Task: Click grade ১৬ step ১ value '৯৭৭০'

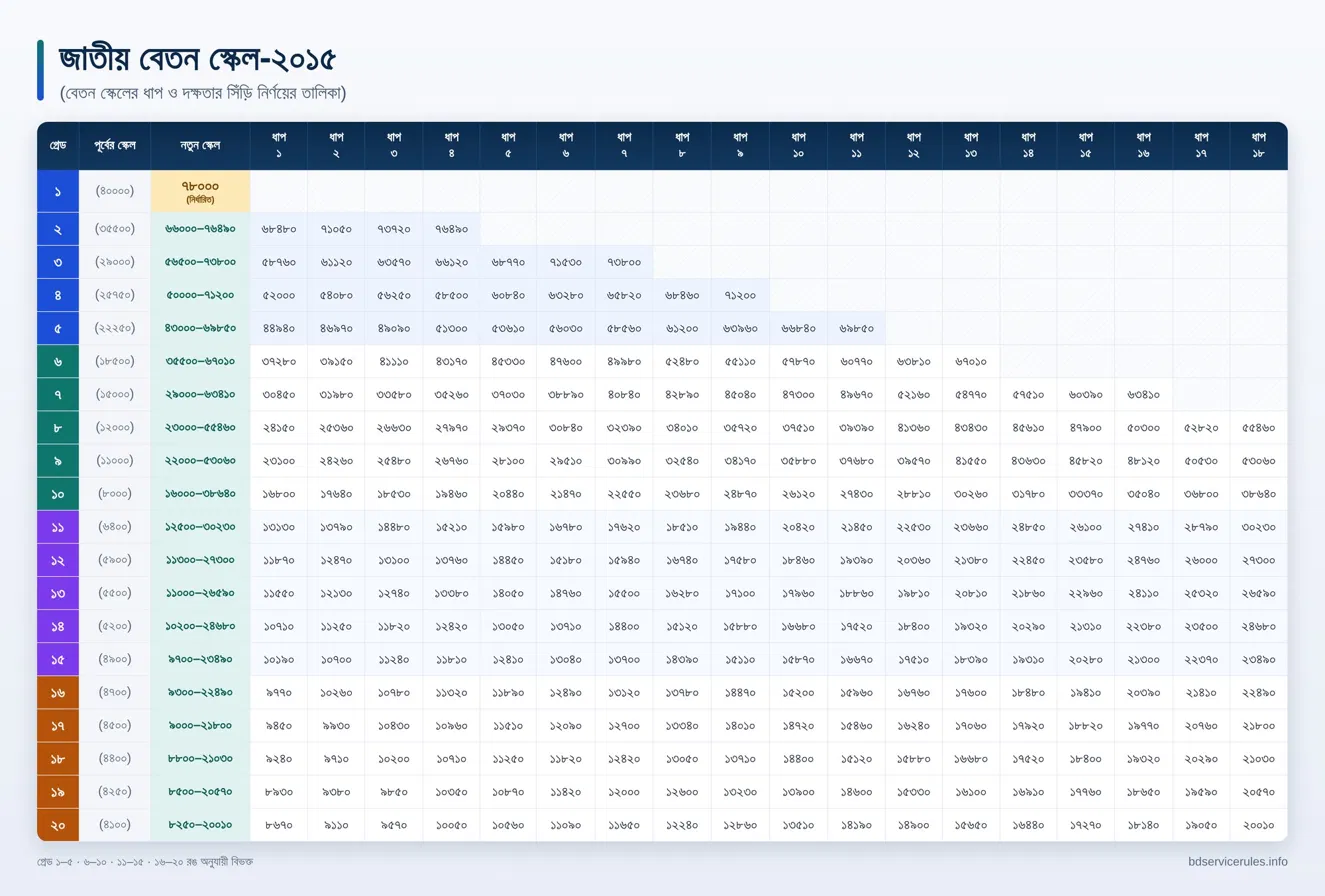Action: coord(278,692)
